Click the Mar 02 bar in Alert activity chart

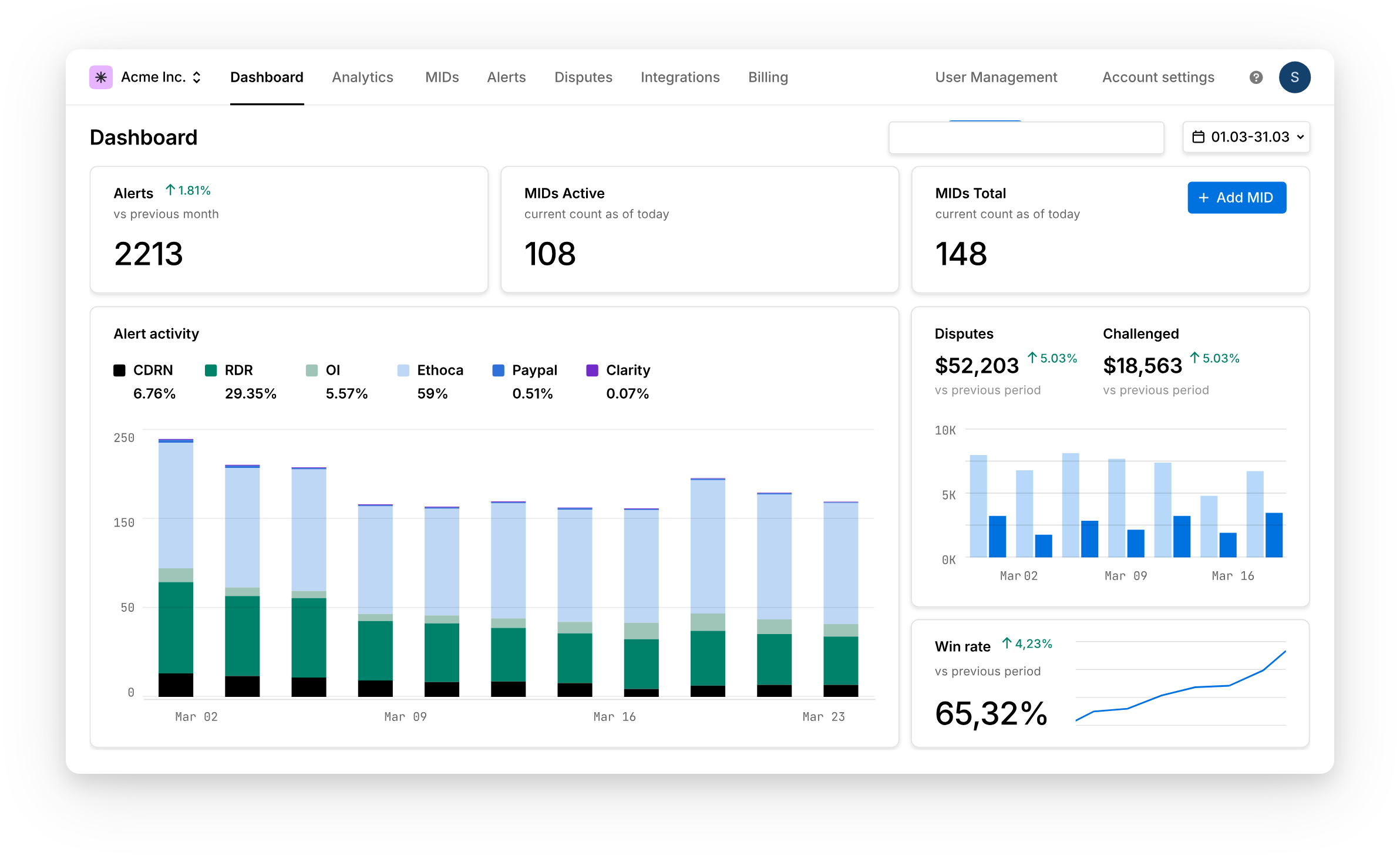click(x=176, y=568)
